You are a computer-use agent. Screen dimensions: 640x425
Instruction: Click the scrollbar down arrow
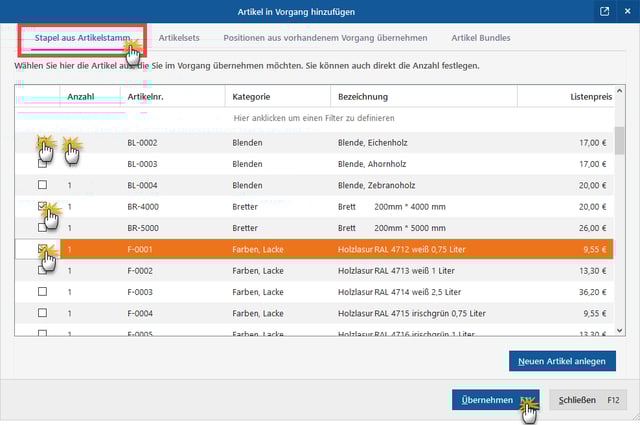(x=620, y=328)
